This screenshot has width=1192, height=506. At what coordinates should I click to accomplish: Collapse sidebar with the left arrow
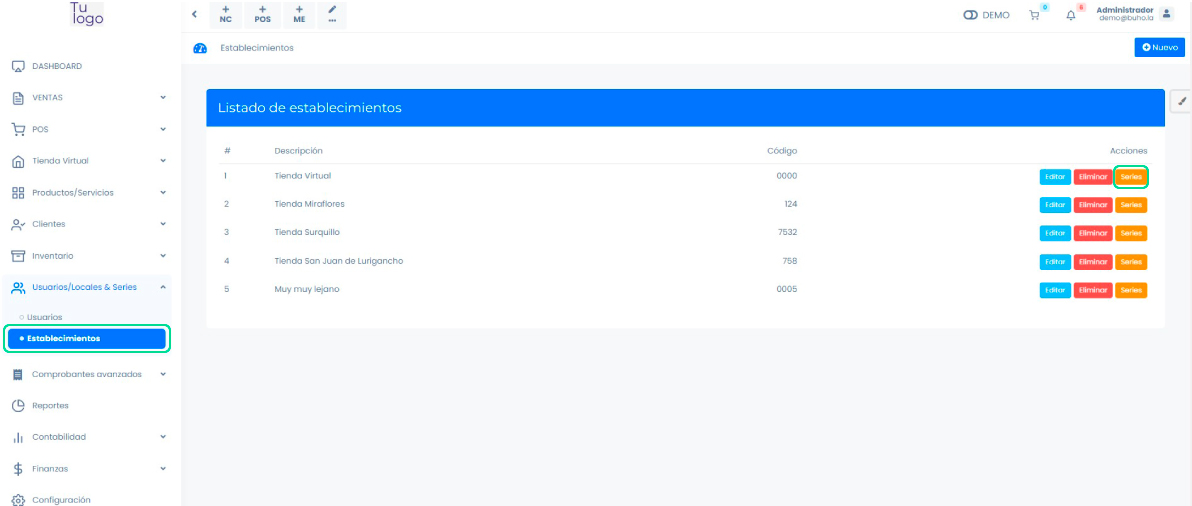(x=194, y=15)
